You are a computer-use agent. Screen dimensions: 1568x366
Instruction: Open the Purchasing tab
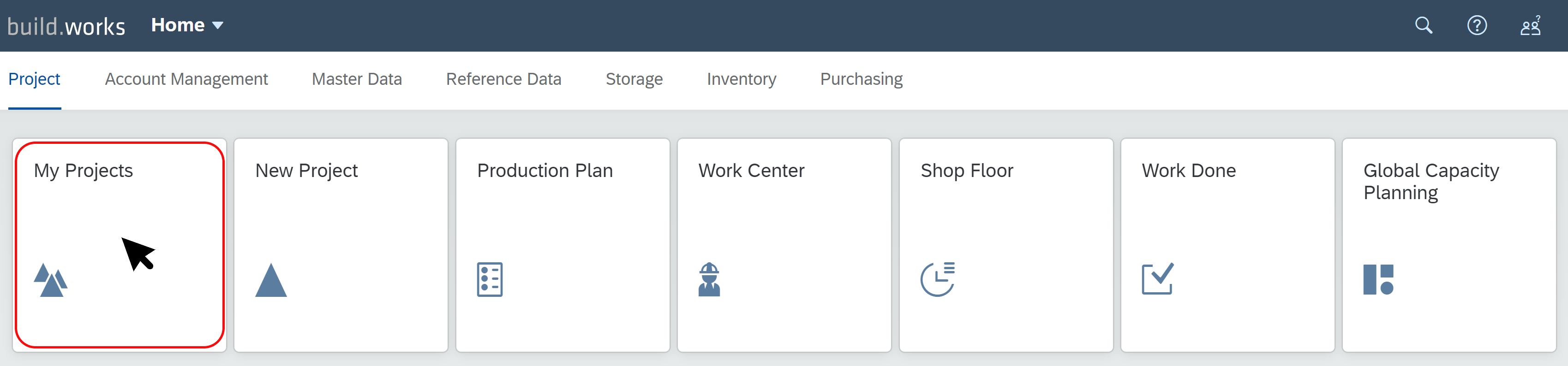point(862,79)
